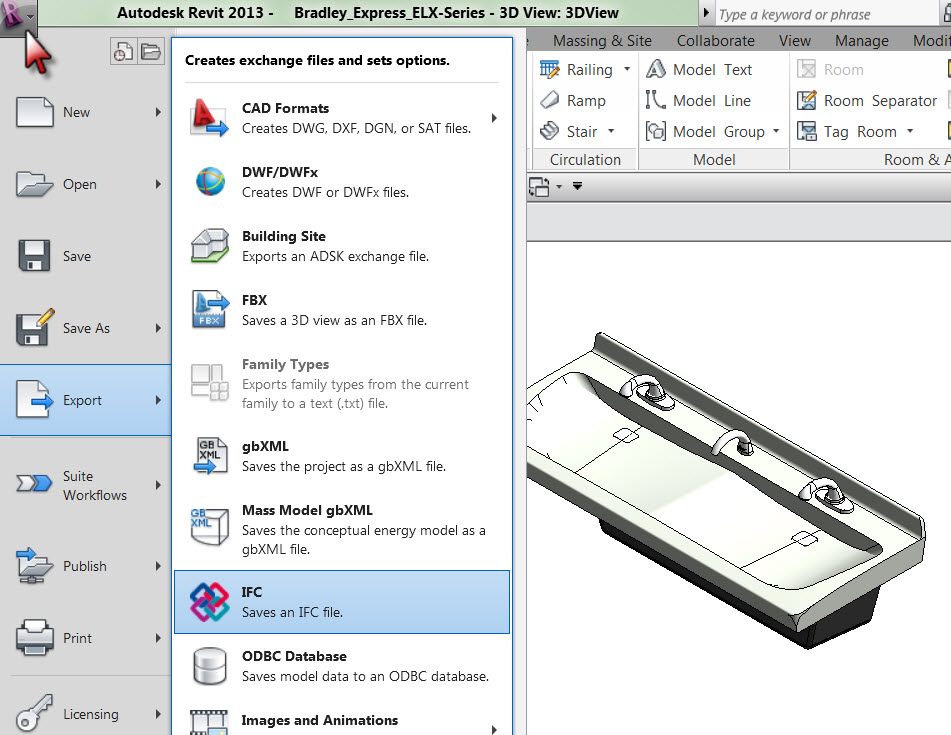951x735 pixels.
Task: Click the DWF/DWFx globe icon
Action: tap(210, 181)
